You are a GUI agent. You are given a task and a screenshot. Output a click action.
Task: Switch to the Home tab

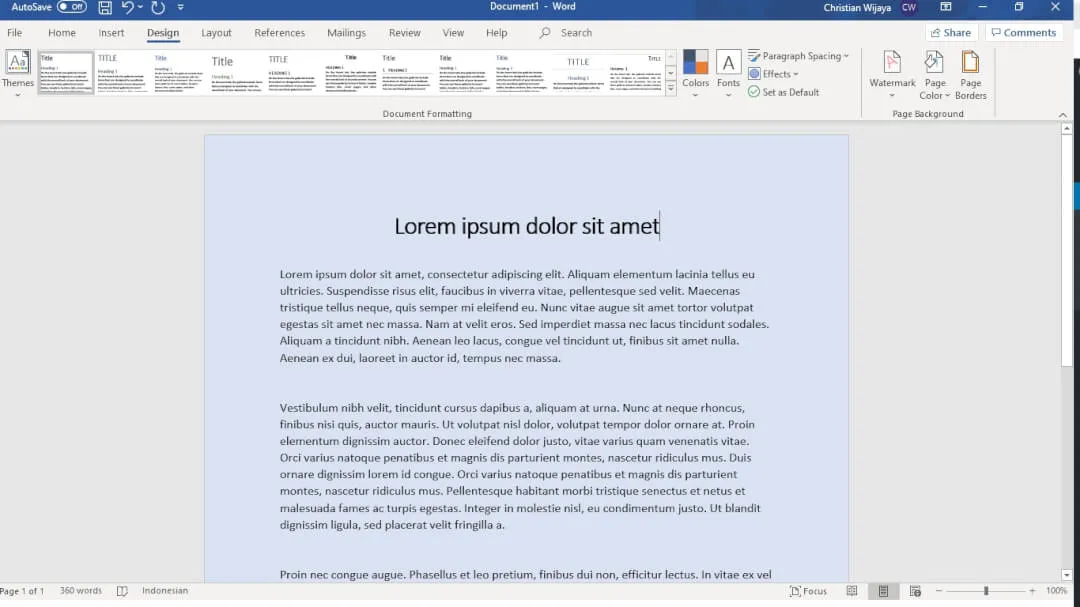pyautogui.click(x=62, y=32)
